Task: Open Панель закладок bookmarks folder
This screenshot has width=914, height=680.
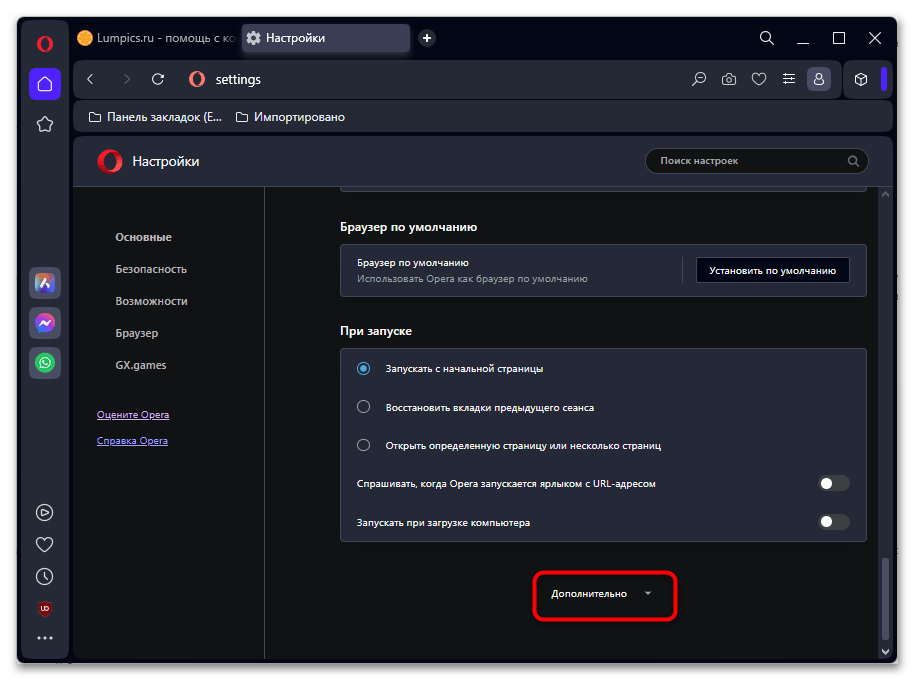Action: (x=156, y=117)
